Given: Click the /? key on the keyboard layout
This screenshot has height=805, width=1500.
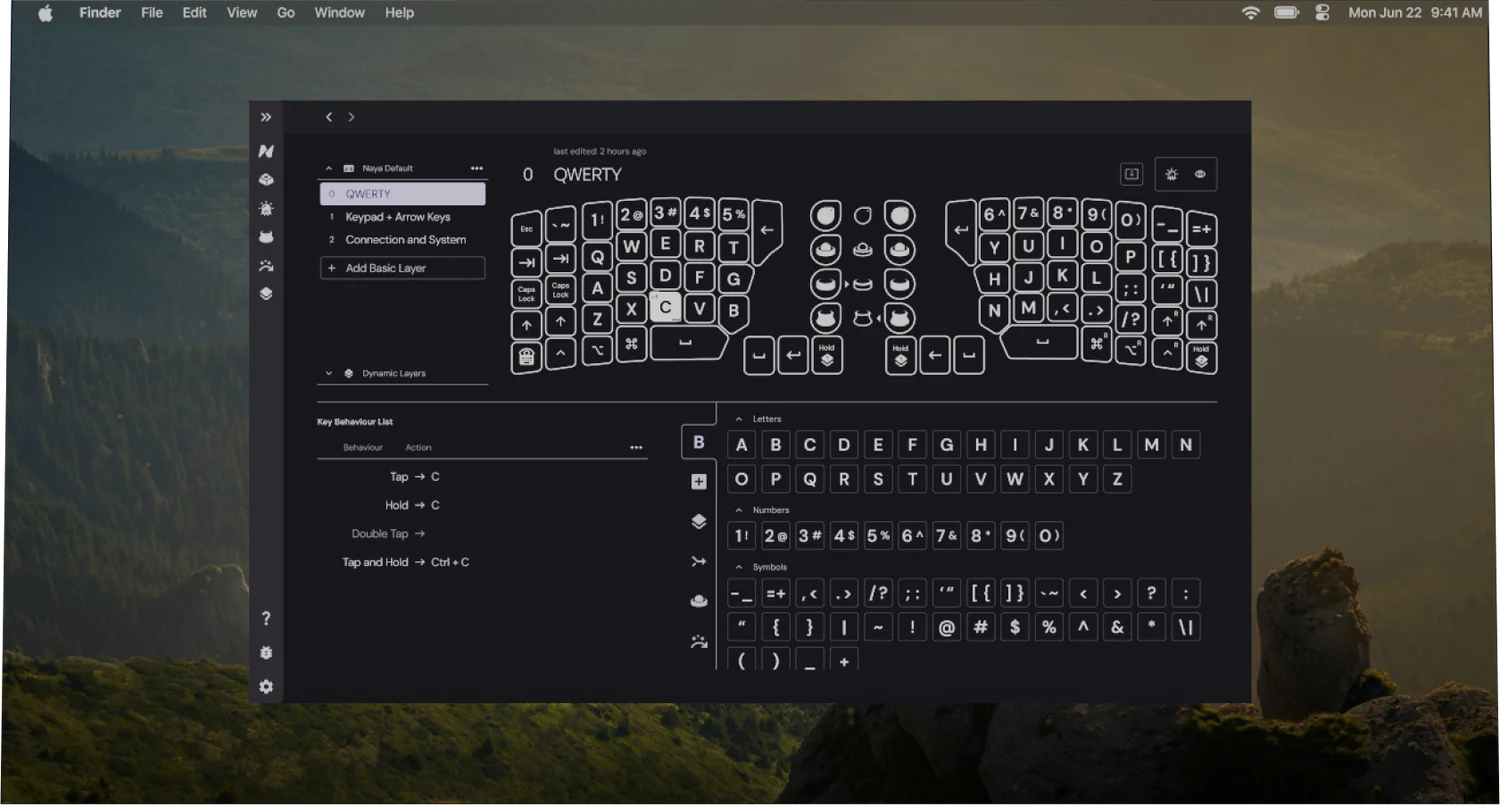Looking at the screenshot, I should 1131,319.
